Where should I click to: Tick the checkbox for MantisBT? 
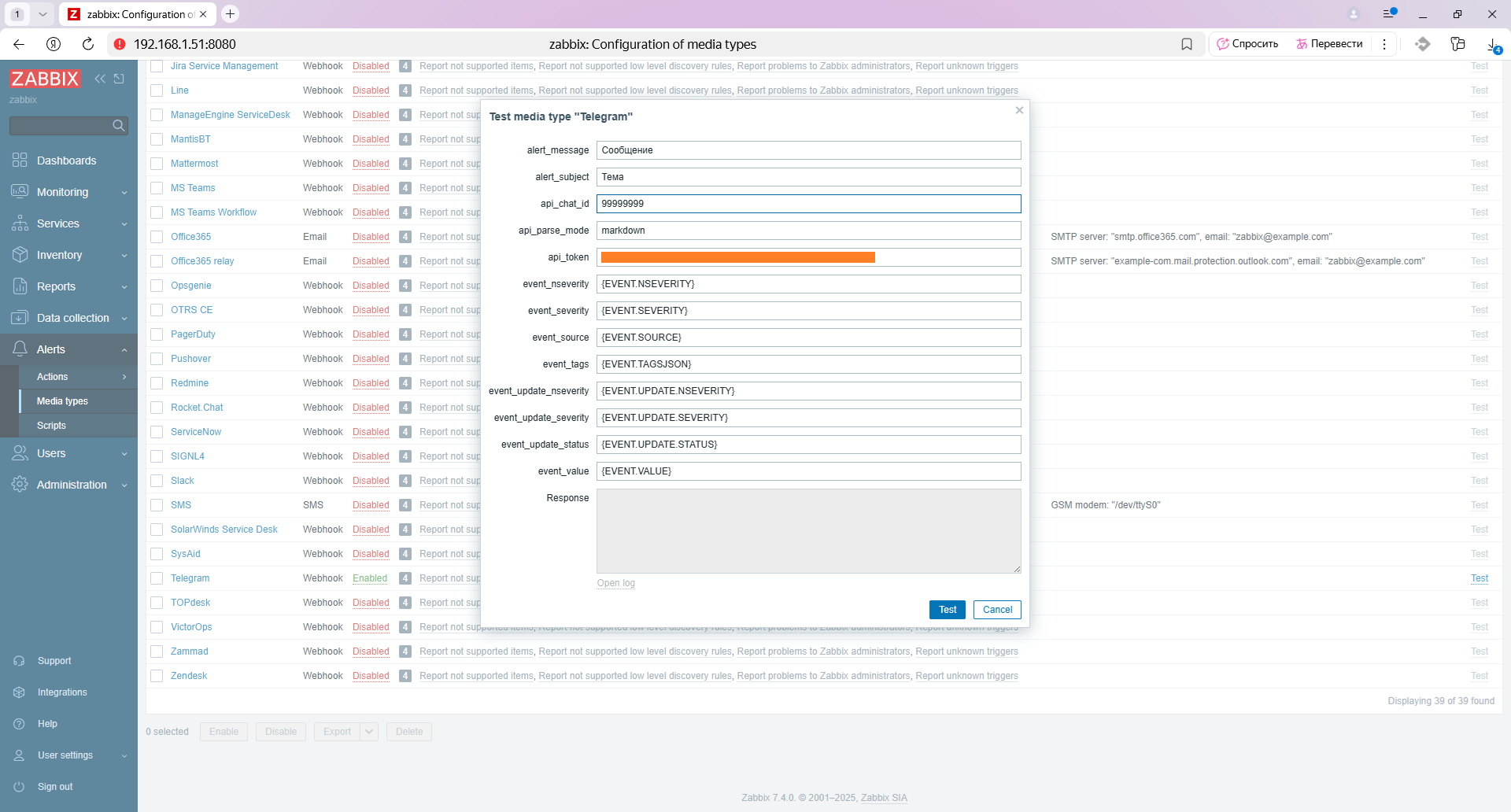pos(157,139)
